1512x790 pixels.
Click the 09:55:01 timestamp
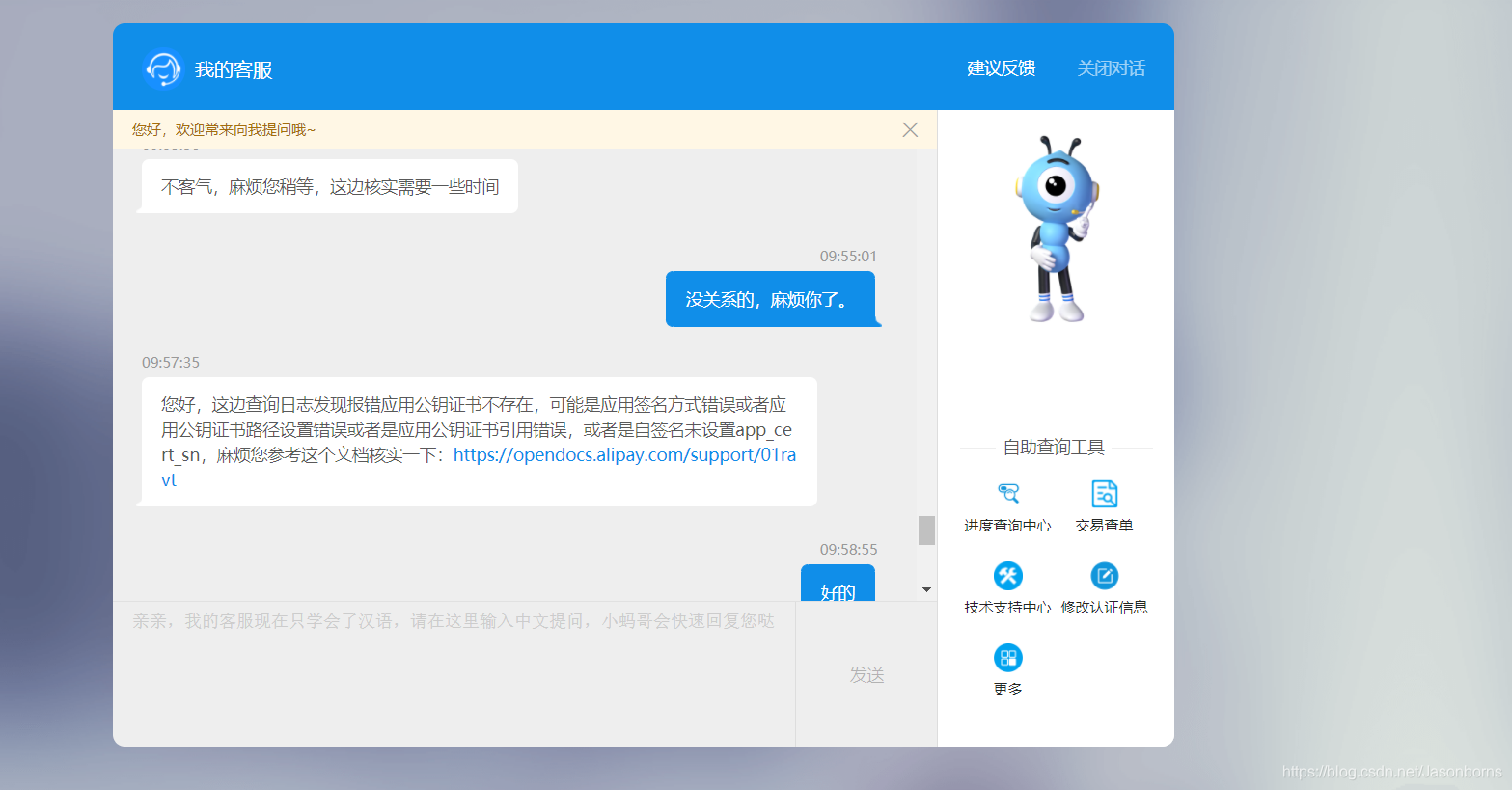(x=848, y=257)
